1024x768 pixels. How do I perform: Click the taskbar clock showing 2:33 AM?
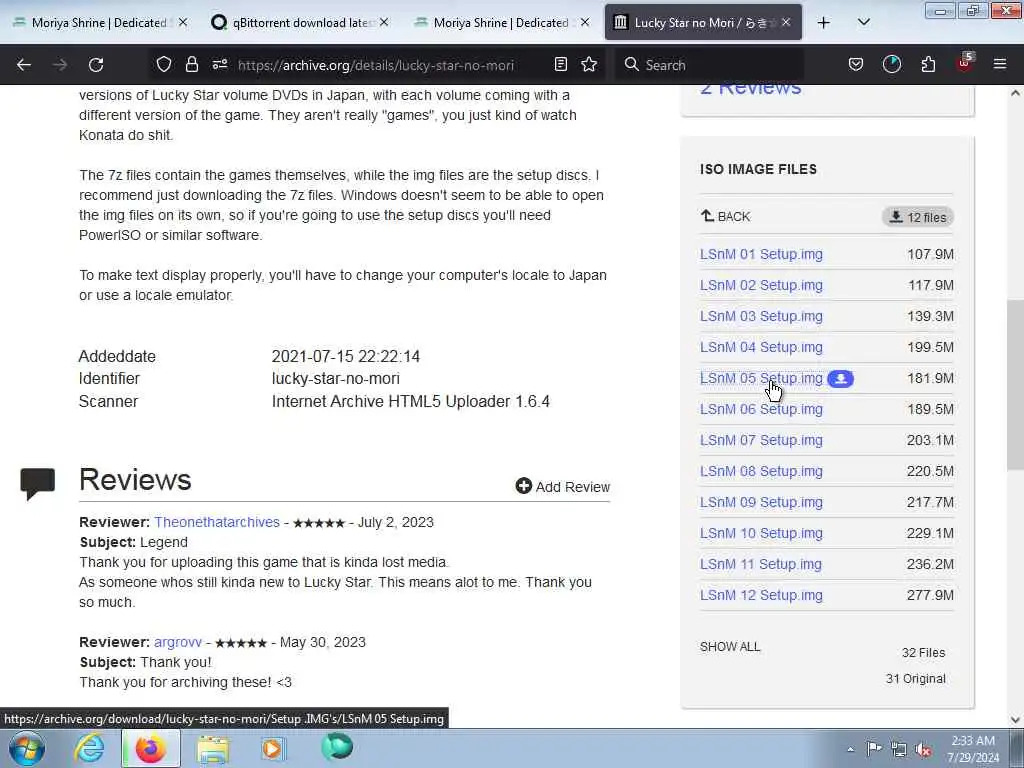(x=973, y=749)
